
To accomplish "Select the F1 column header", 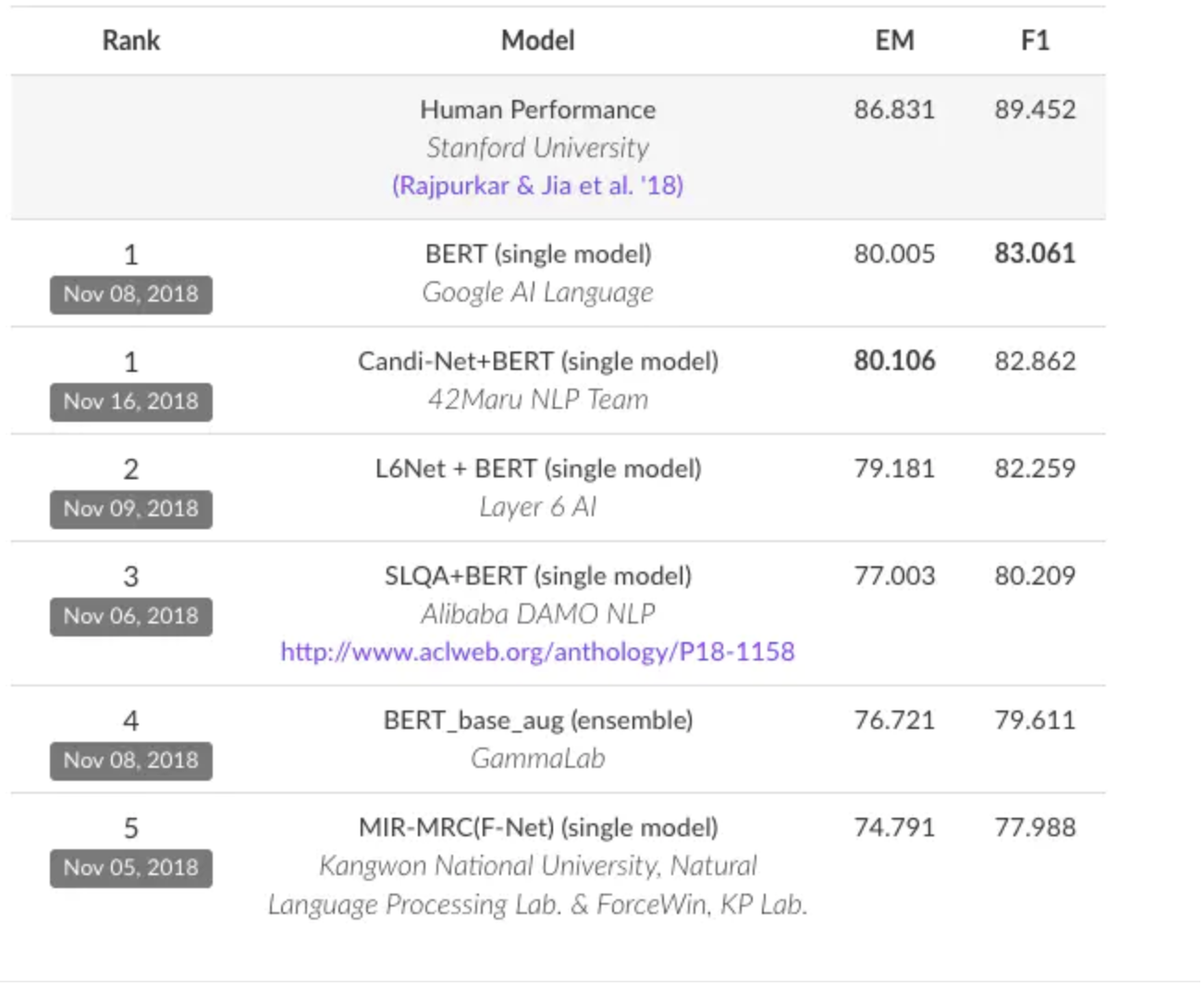I will pyautogui.click(x=1036, y=41).
